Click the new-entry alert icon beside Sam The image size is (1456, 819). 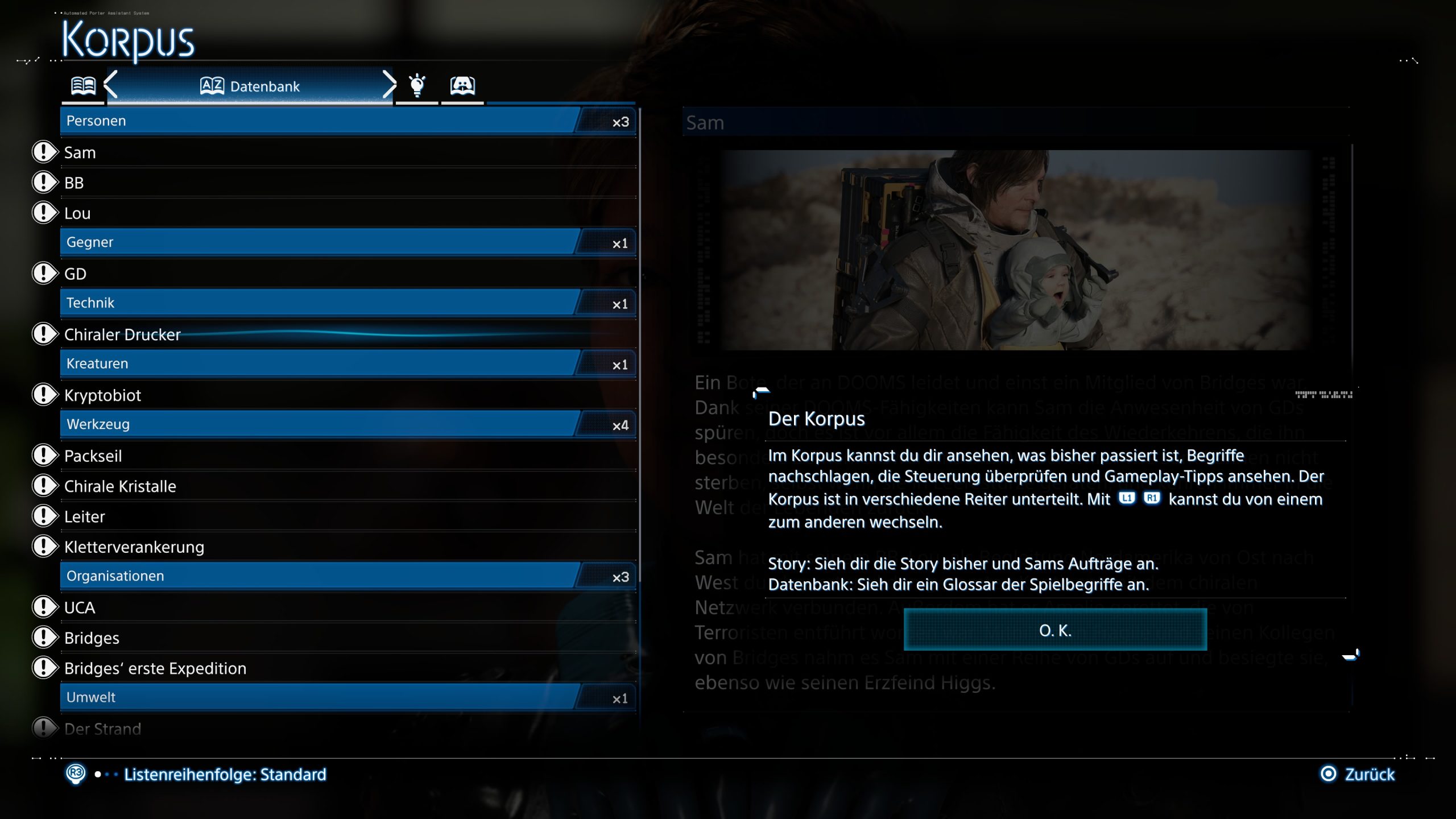pos(45,152)
